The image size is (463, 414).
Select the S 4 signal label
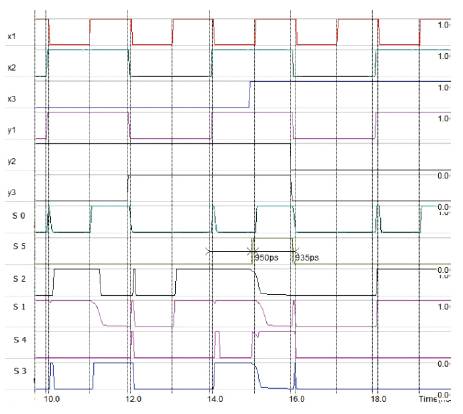[x=20, y=340]
